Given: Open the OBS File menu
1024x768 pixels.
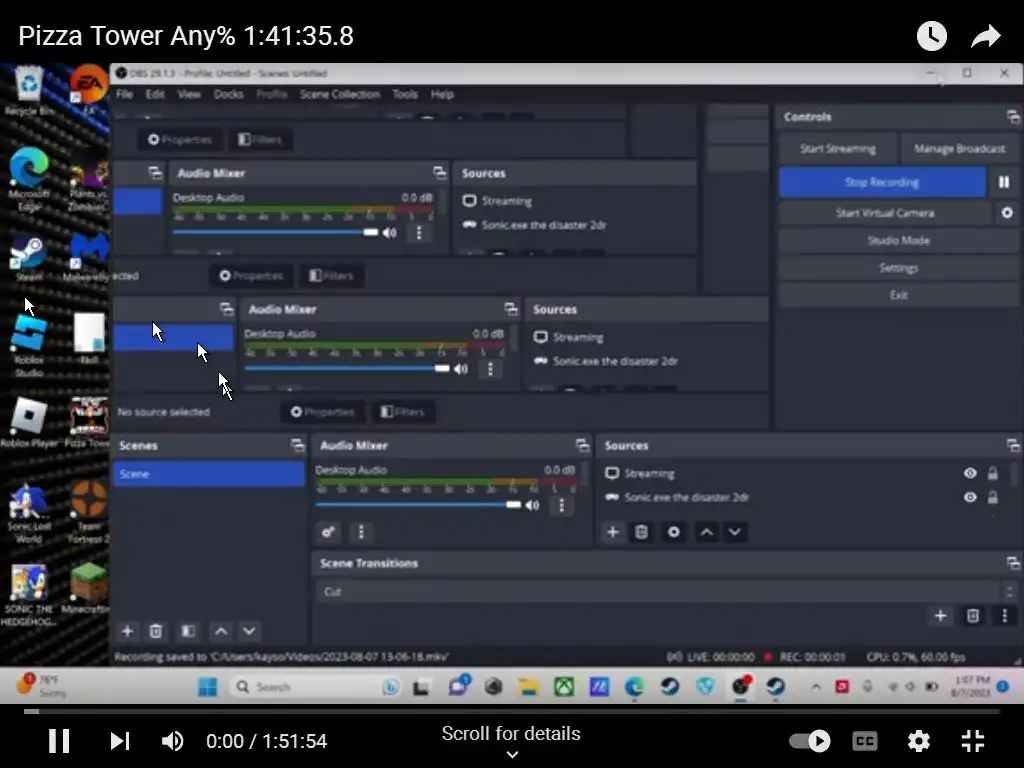Looking at the screenshot, I should point(124,94).
